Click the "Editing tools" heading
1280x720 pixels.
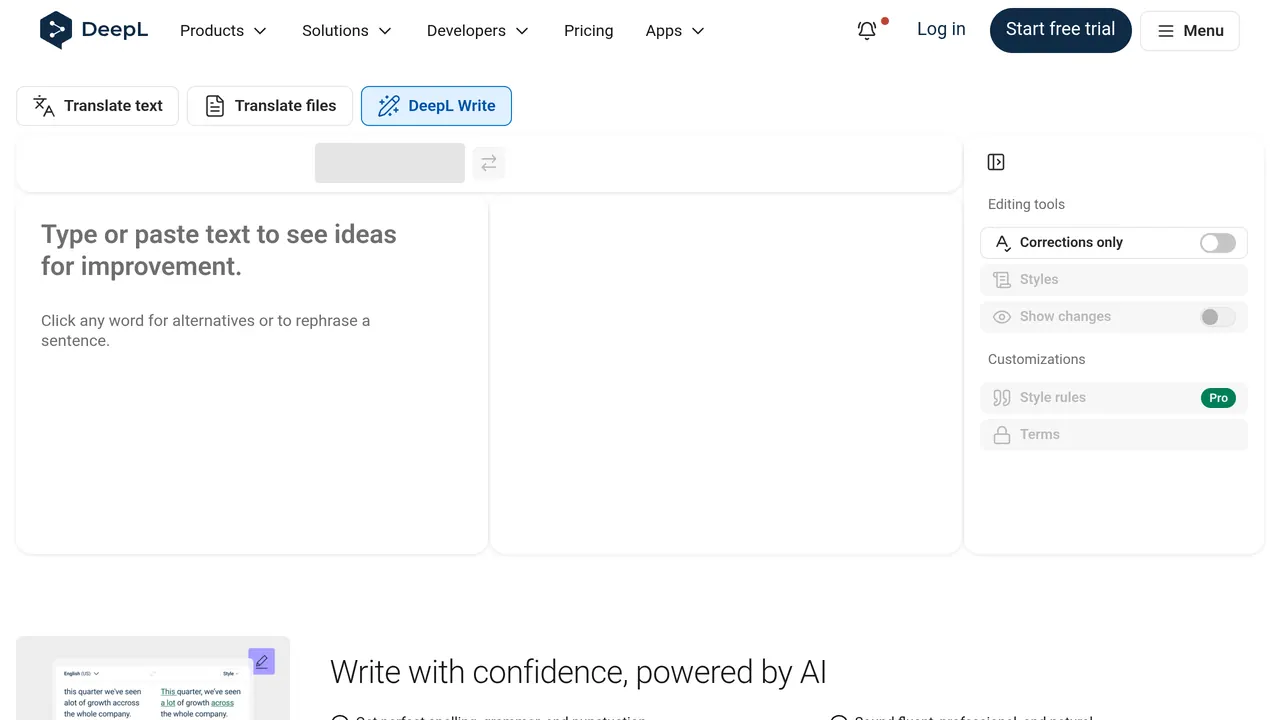[1026, 205]
